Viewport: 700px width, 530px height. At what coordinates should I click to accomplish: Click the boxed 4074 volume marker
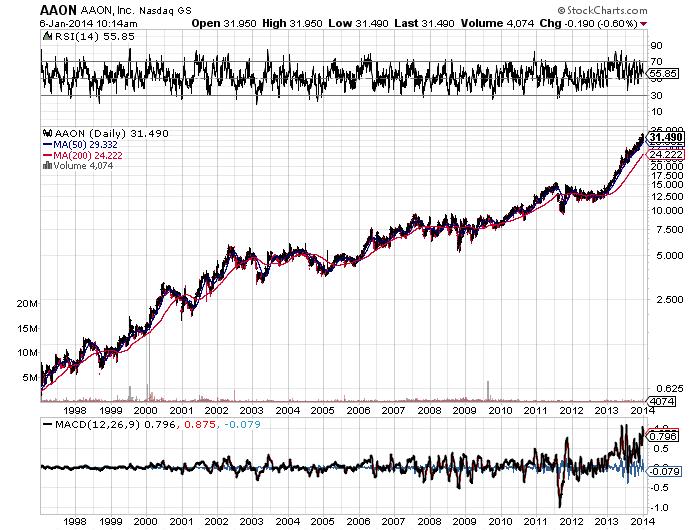point(662,401)
